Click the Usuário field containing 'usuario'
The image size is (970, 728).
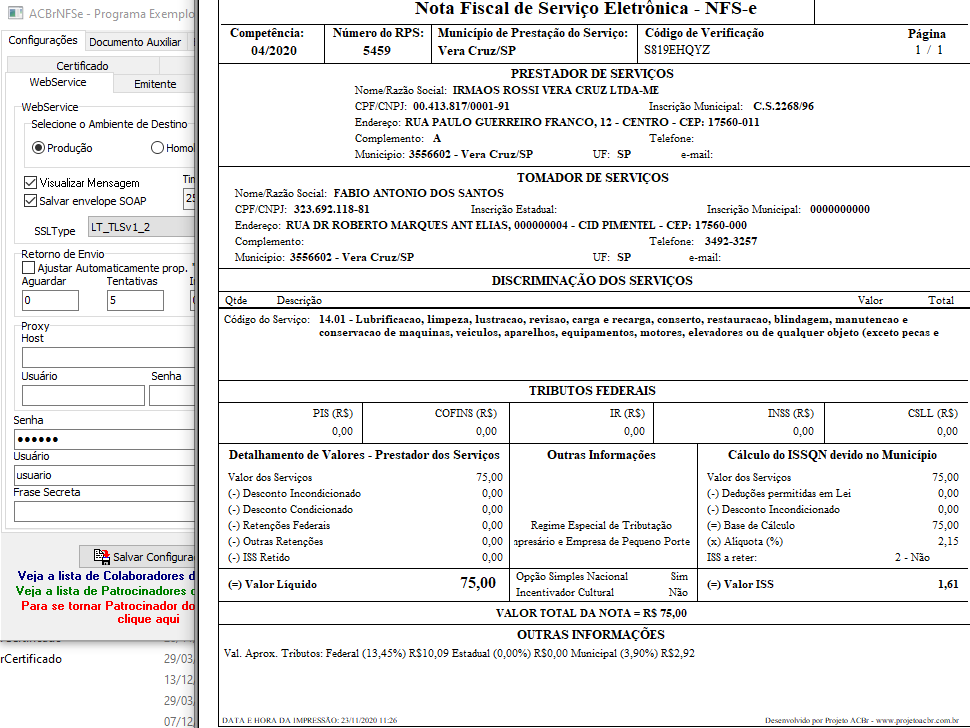pos(104,475)
